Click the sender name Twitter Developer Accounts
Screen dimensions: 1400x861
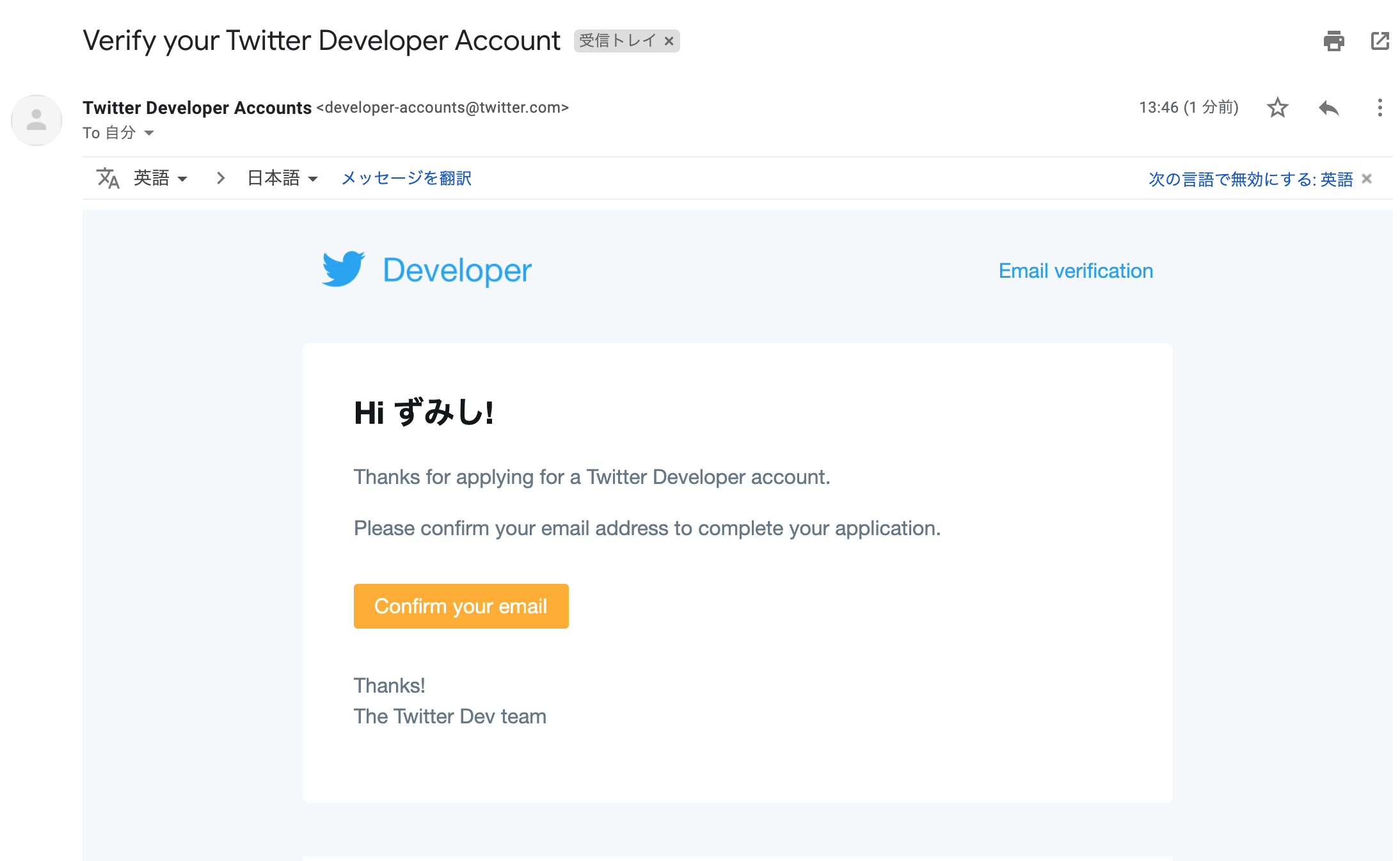197,108
